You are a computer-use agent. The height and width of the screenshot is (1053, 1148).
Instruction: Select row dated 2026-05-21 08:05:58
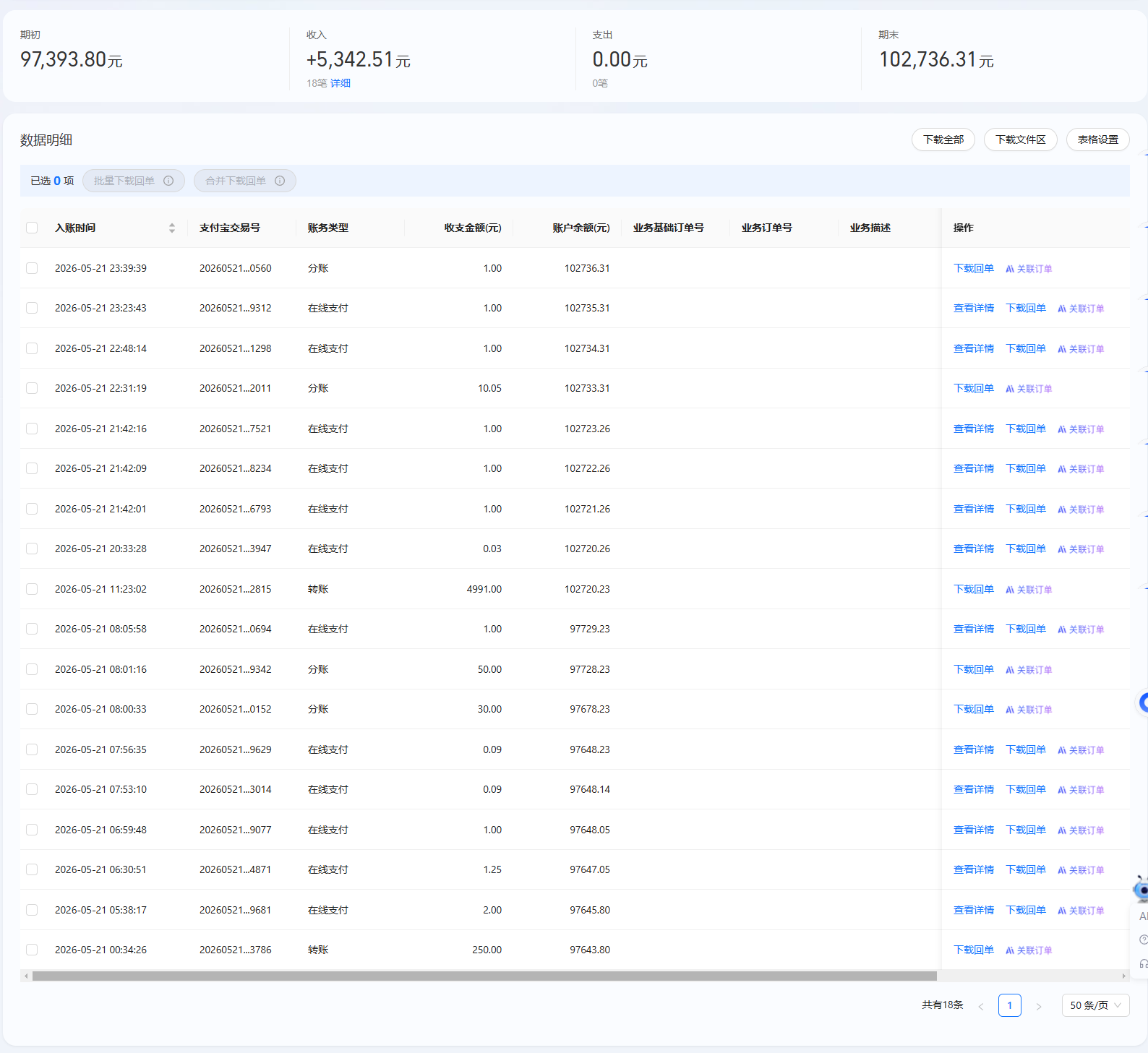[32, 629]
